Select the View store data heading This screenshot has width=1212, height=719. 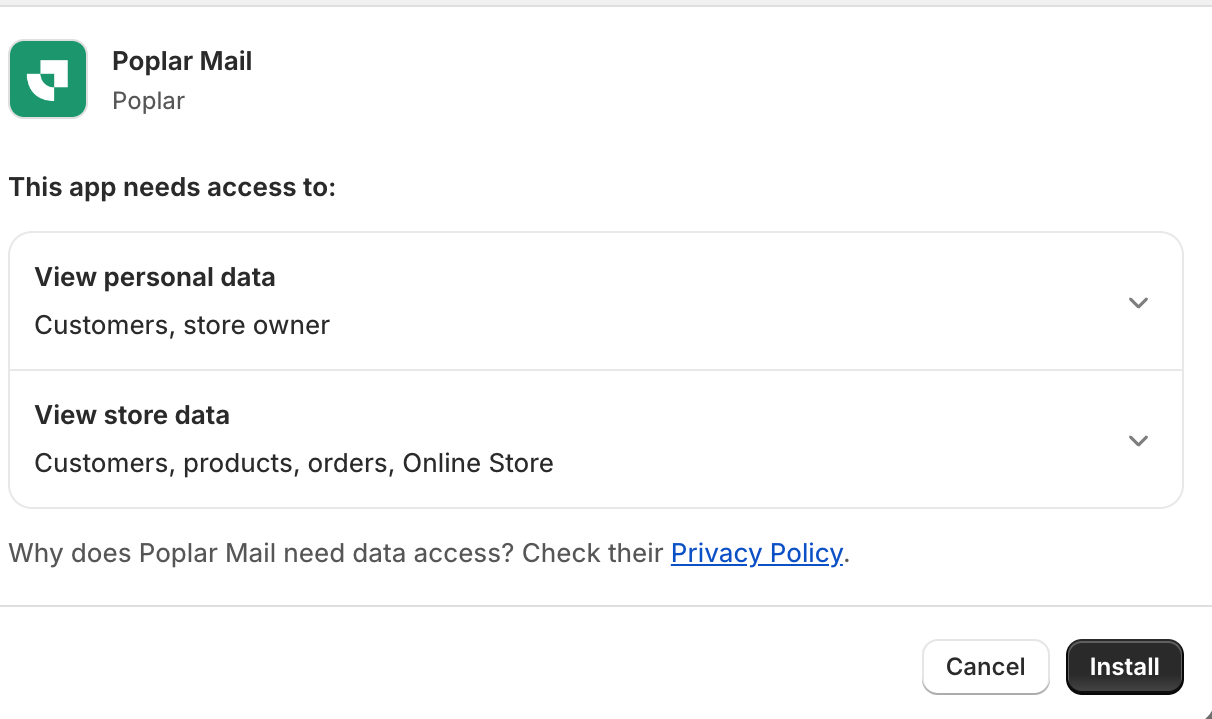click(132, 415)
